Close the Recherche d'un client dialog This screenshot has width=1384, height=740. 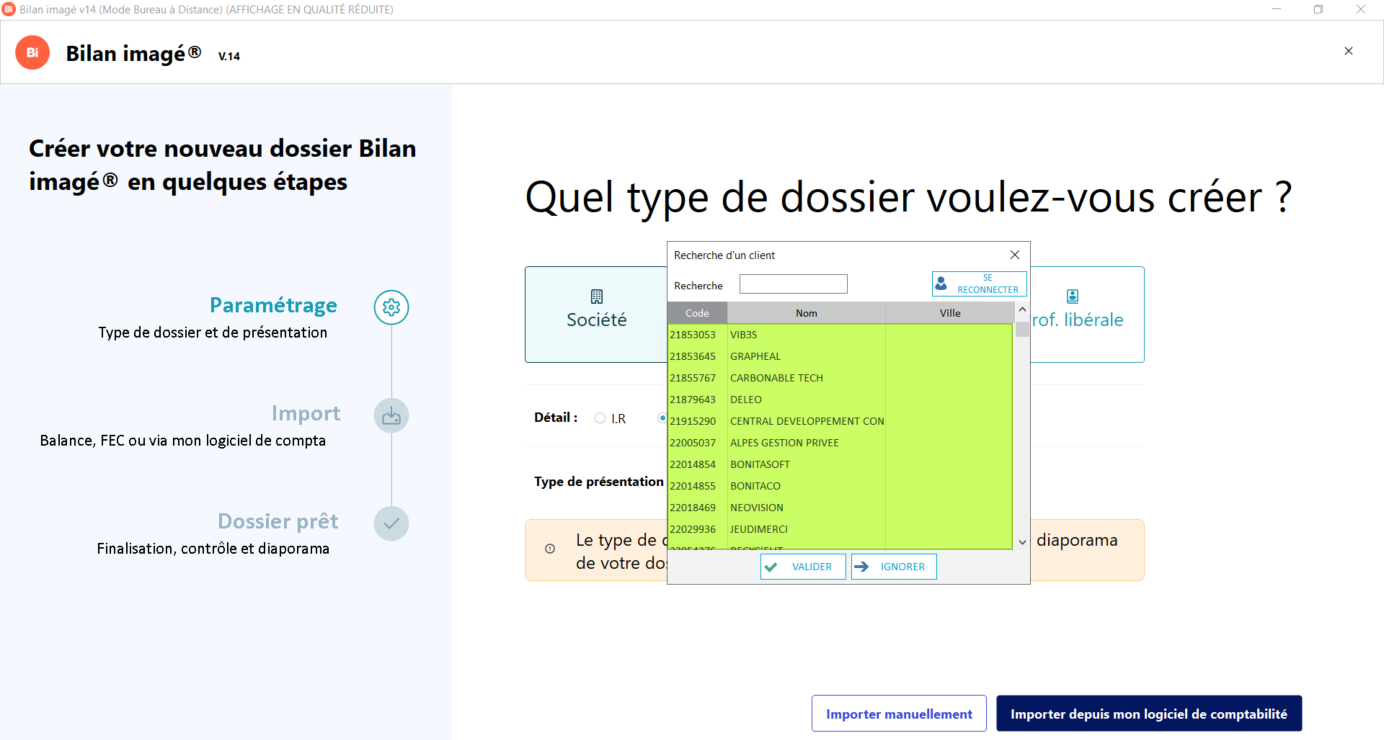(x=1014, y=255)
